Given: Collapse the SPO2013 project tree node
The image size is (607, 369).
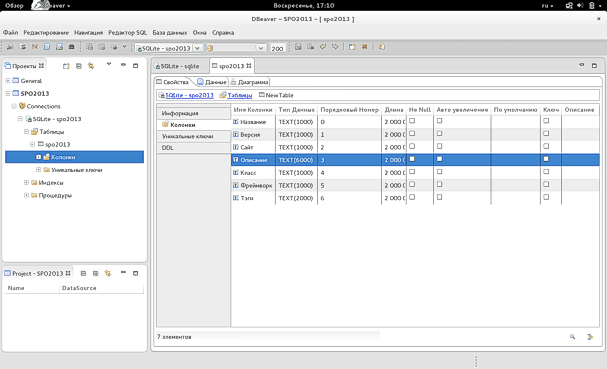Looking at the screenshot, I should tap(8, 93).
